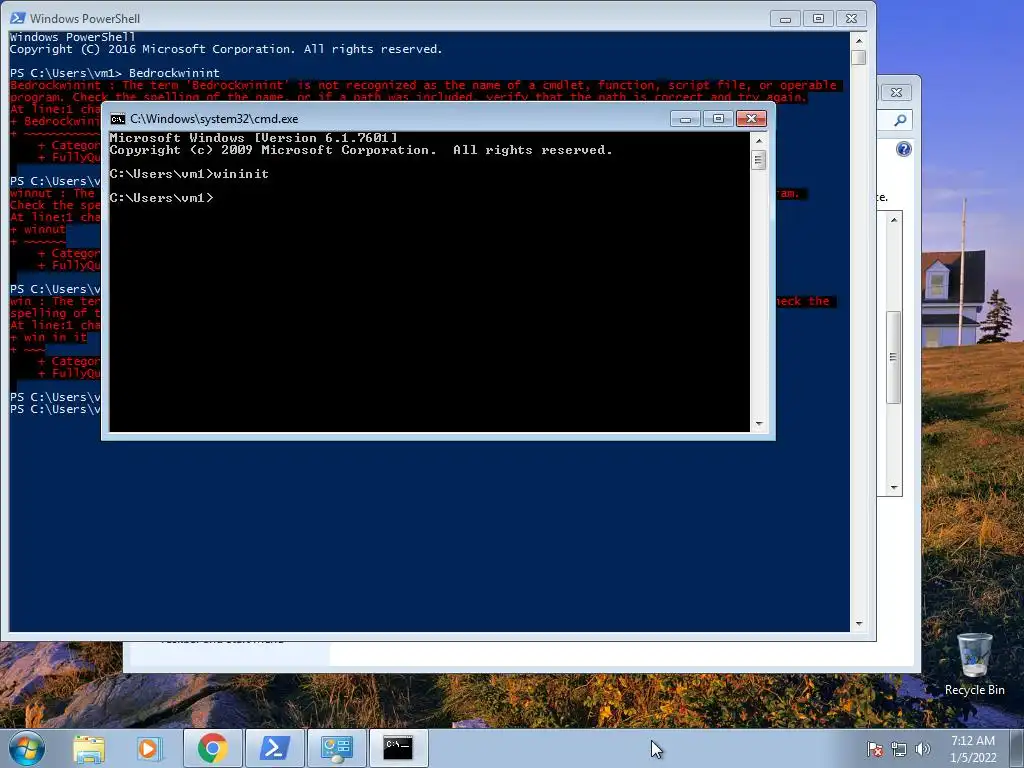Close the Windows PowerShell window
This screenshot has width=1024, height=768.
coord(852,19)
